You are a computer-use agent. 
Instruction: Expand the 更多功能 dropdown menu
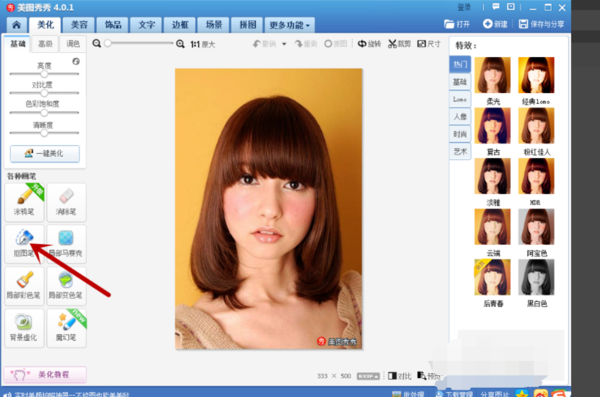(289, 25)
